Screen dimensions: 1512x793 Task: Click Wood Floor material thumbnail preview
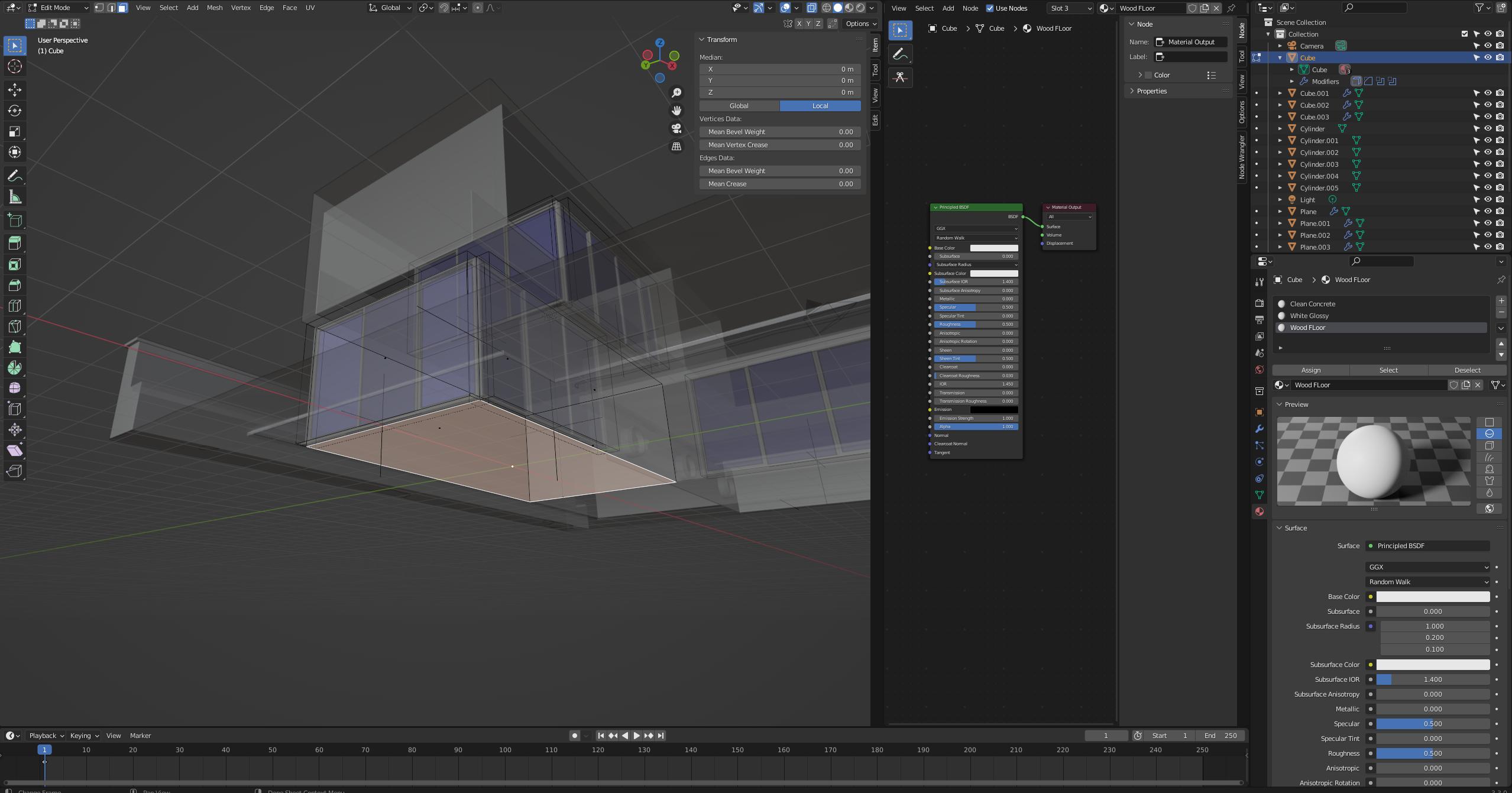1282,328
